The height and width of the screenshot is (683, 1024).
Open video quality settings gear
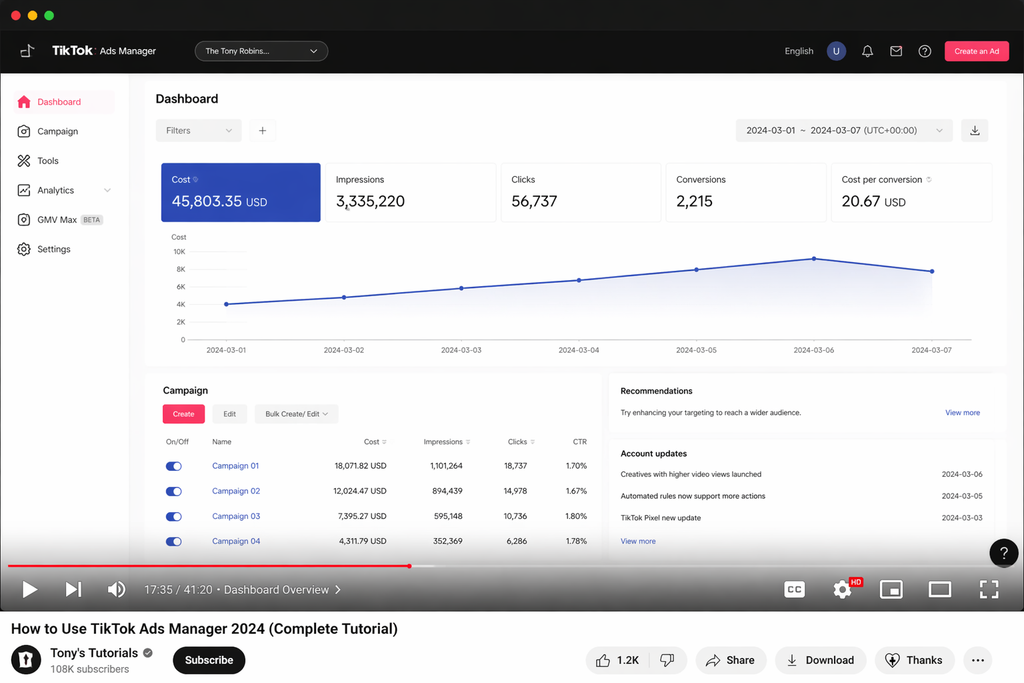click(842, 590)
